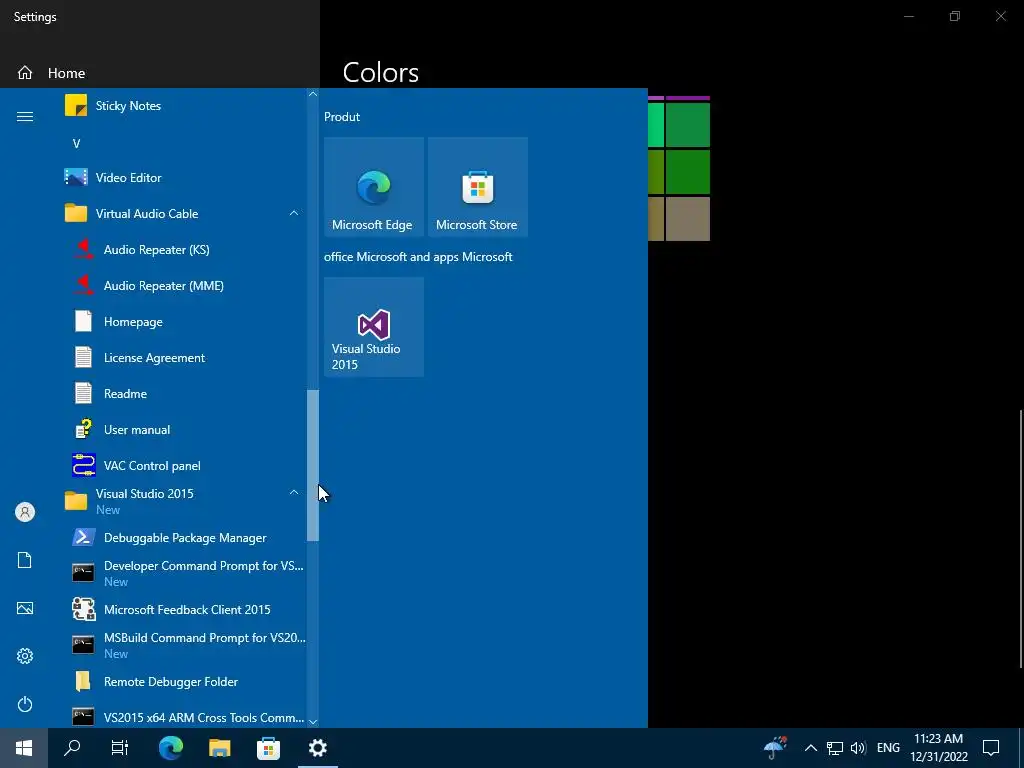The height and width of the screenshot is (768, 1024).
Task: Launch Developer Command Prompt for VS
Action: coord(183,573)
